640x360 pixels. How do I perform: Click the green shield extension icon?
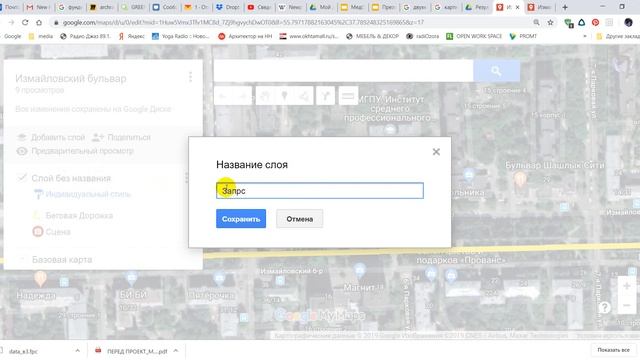point(568,23)
